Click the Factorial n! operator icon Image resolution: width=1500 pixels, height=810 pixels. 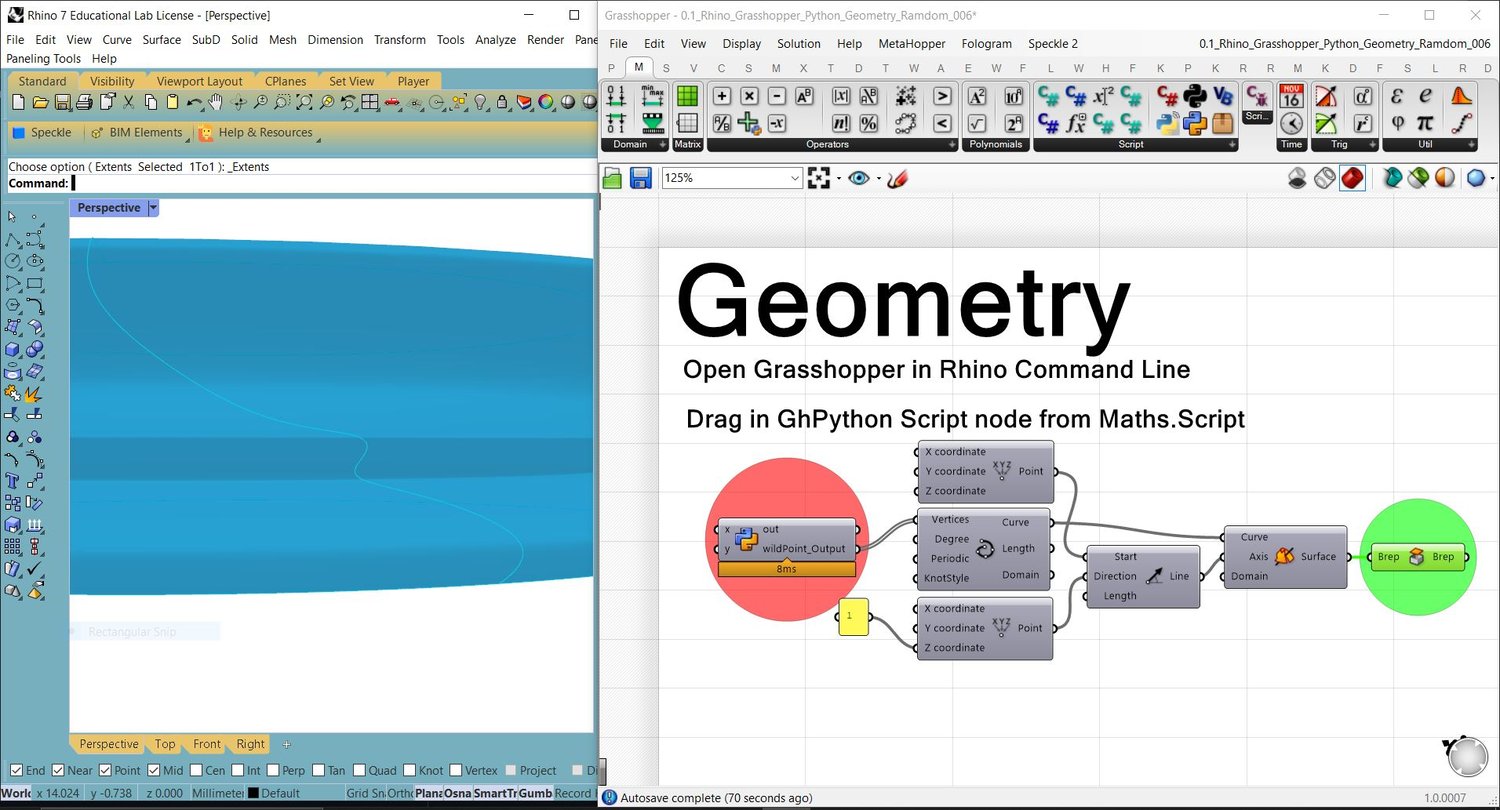841,123
